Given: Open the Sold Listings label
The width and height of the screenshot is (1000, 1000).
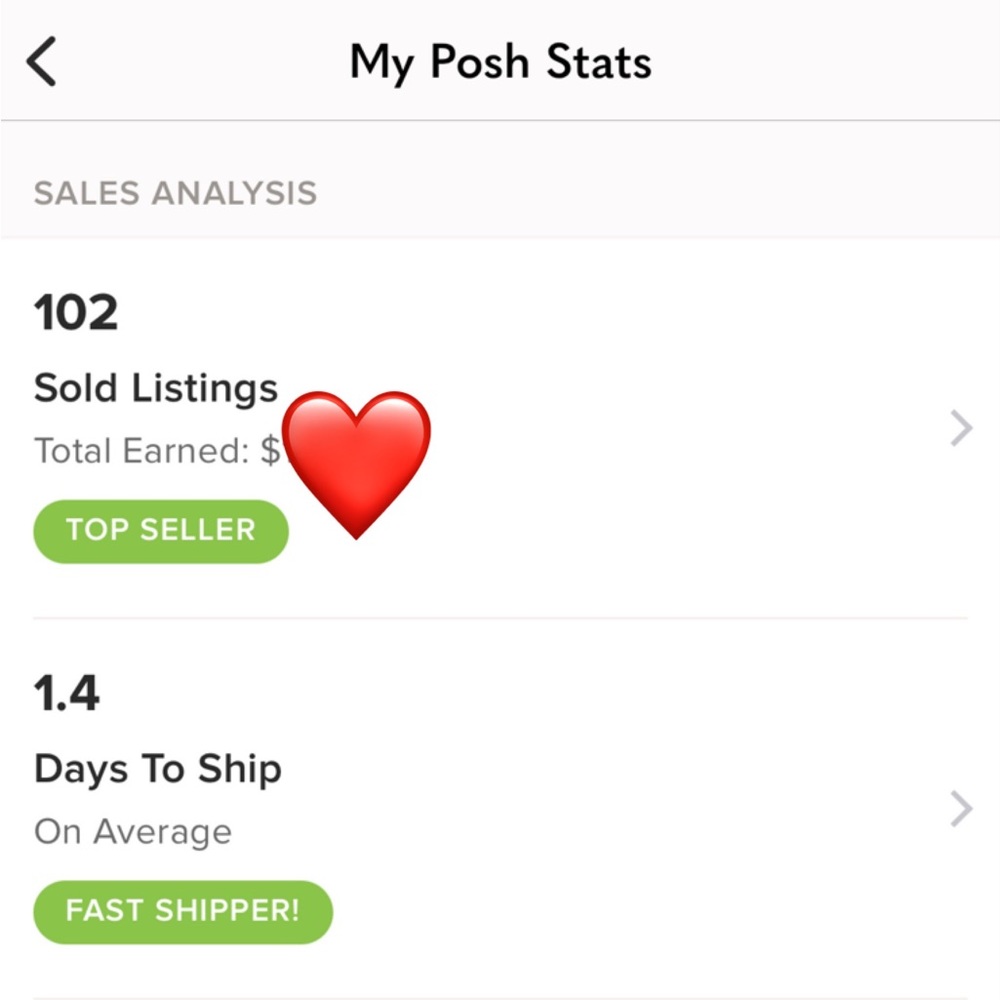Looking at the screenshot, I should click(x=156, y=388).
